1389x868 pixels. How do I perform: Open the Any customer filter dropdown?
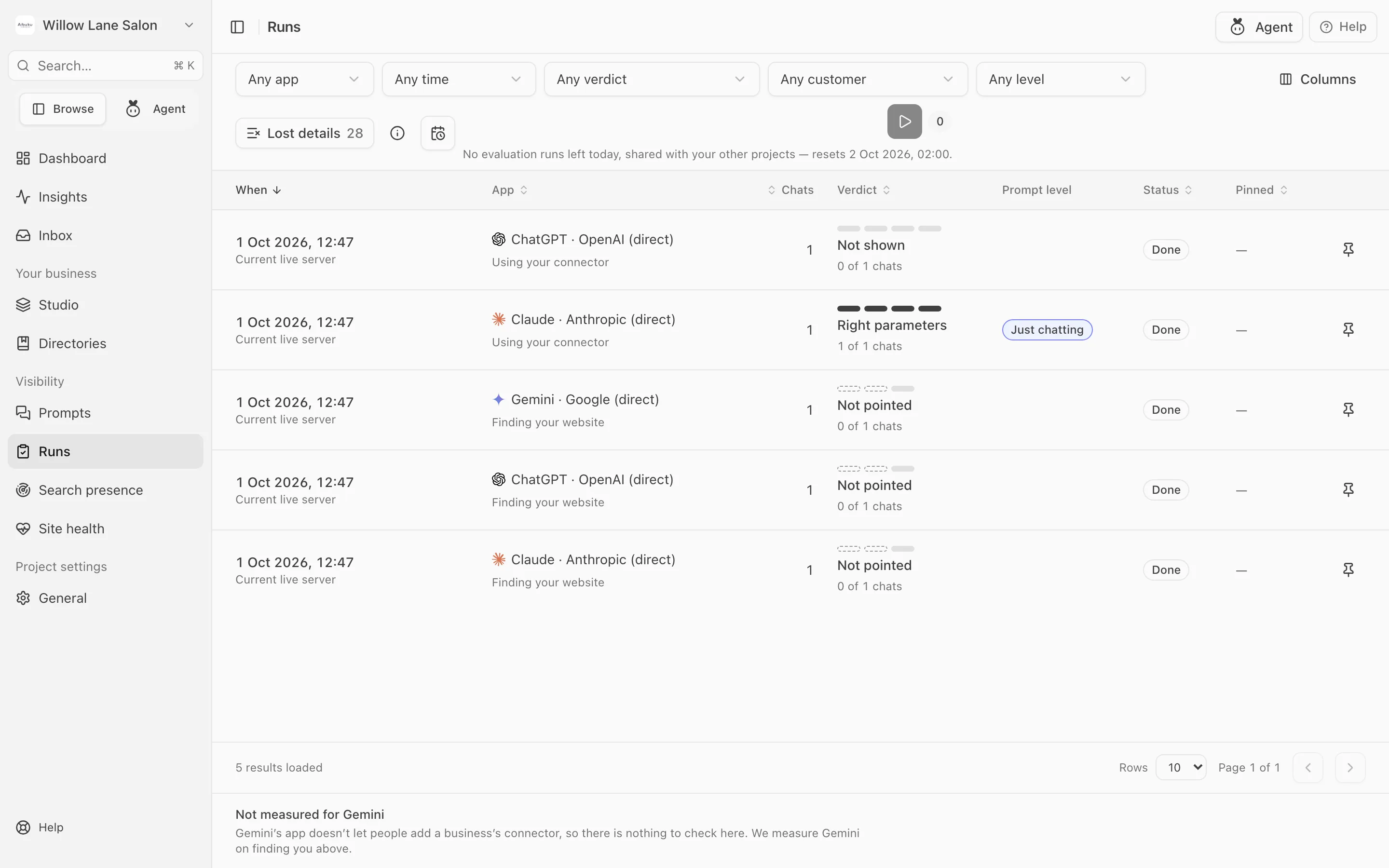pos(867,79)
